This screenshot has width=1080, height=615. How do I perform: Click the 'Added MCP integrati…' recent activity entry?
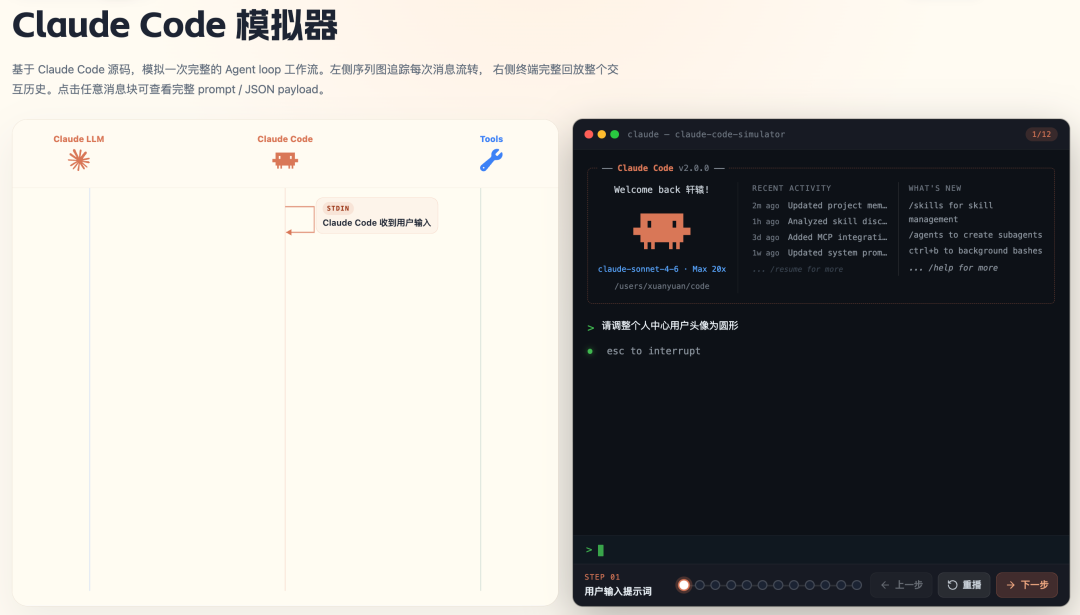(x=837, y=237)
